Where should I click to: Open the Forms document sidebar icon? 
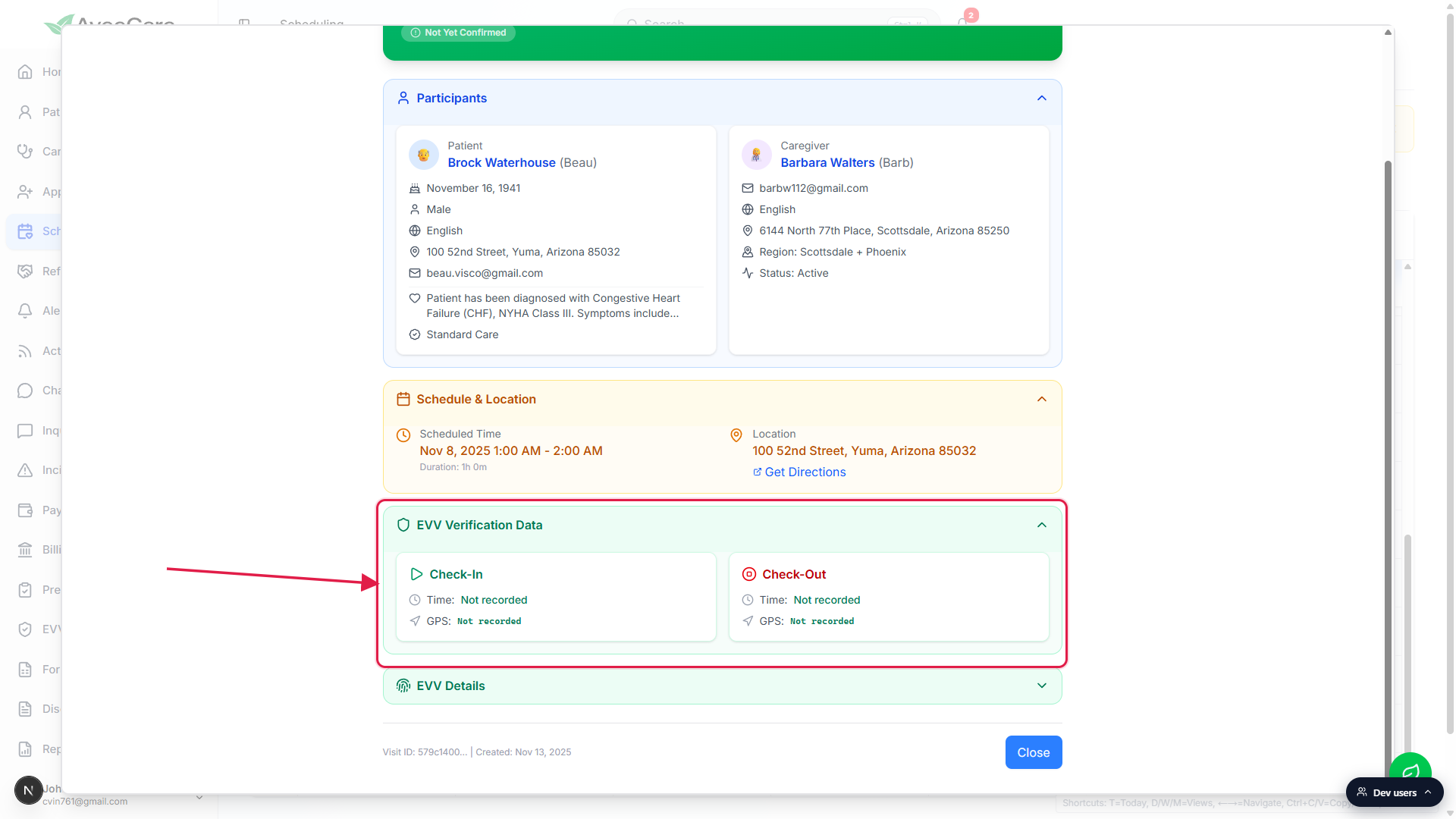(25, 670)
